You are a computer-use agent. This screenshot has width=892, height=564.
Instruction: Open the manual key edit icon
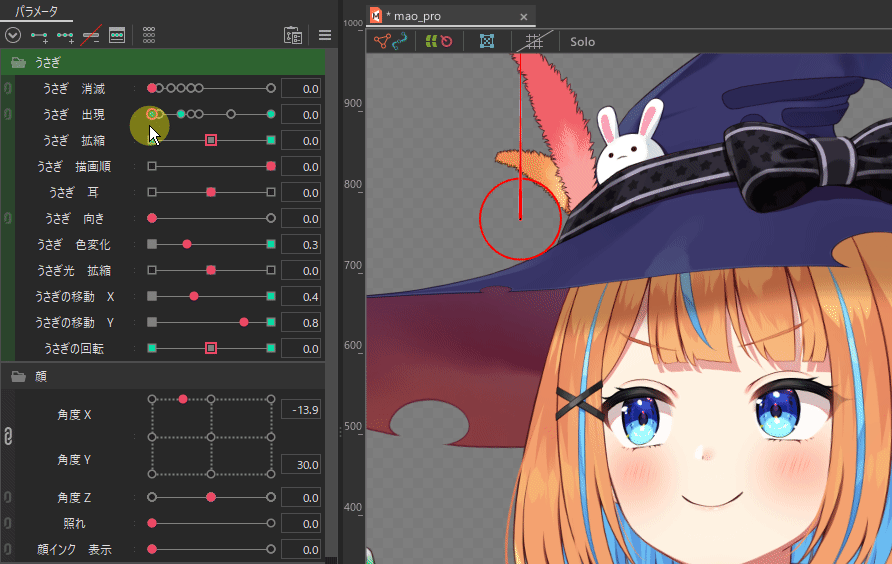117,35
